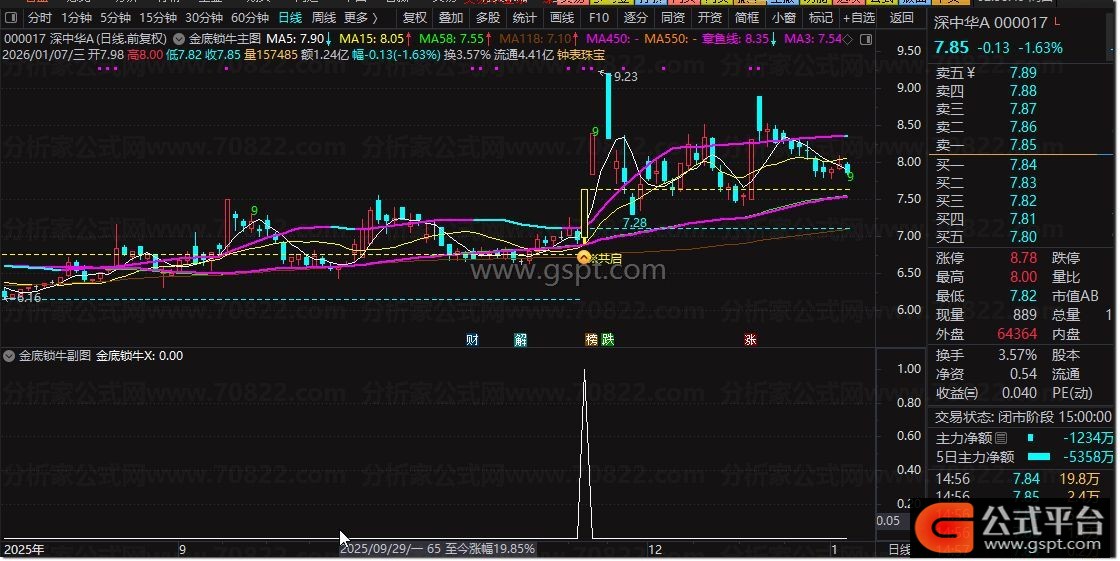The width and height of the screenshot is (1120, 561).
Task: Click the 榜 marker below the chart
Action: point(591,340)
